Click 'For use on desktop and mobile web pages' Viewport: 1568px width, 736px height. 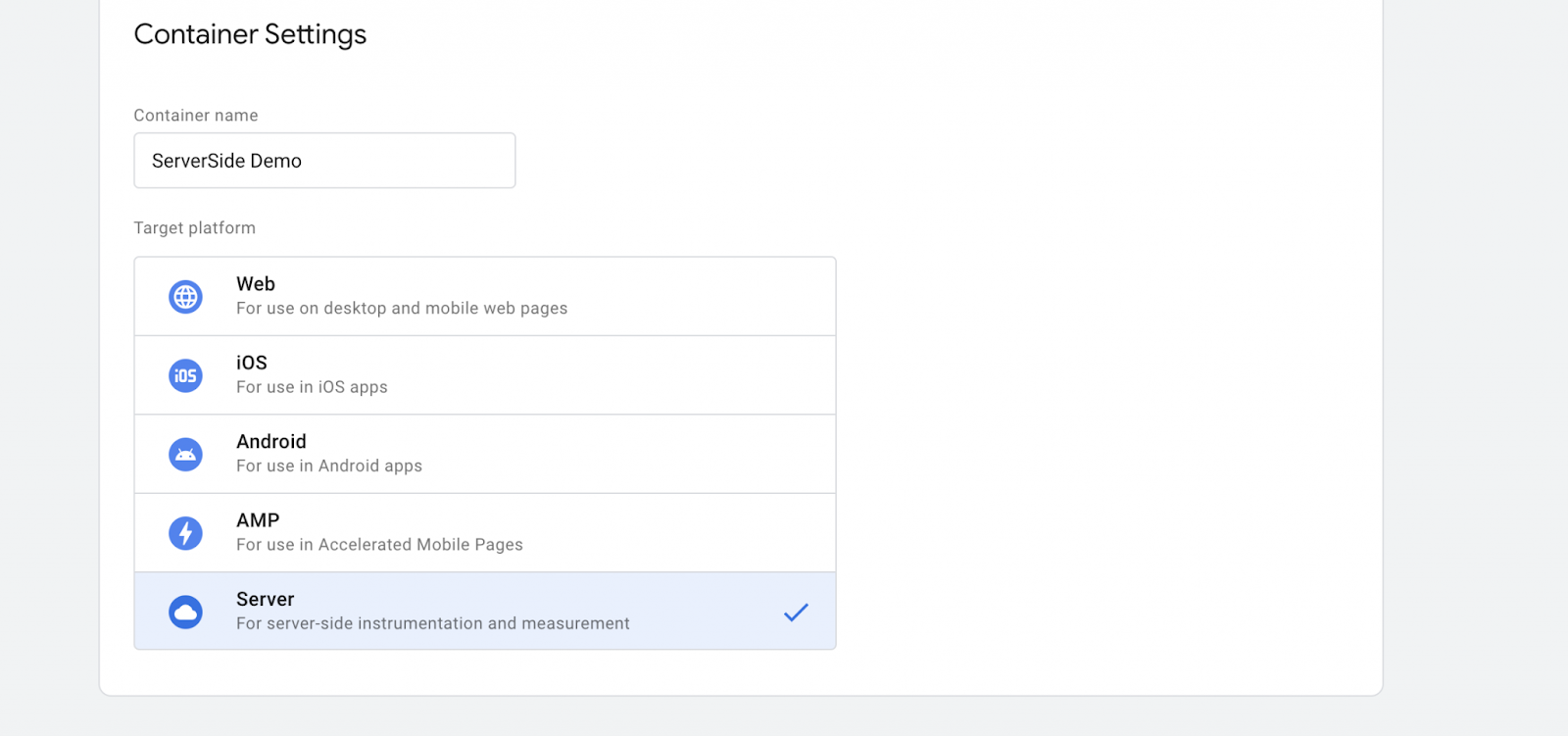pyautogui.click(x=402, y=309)
